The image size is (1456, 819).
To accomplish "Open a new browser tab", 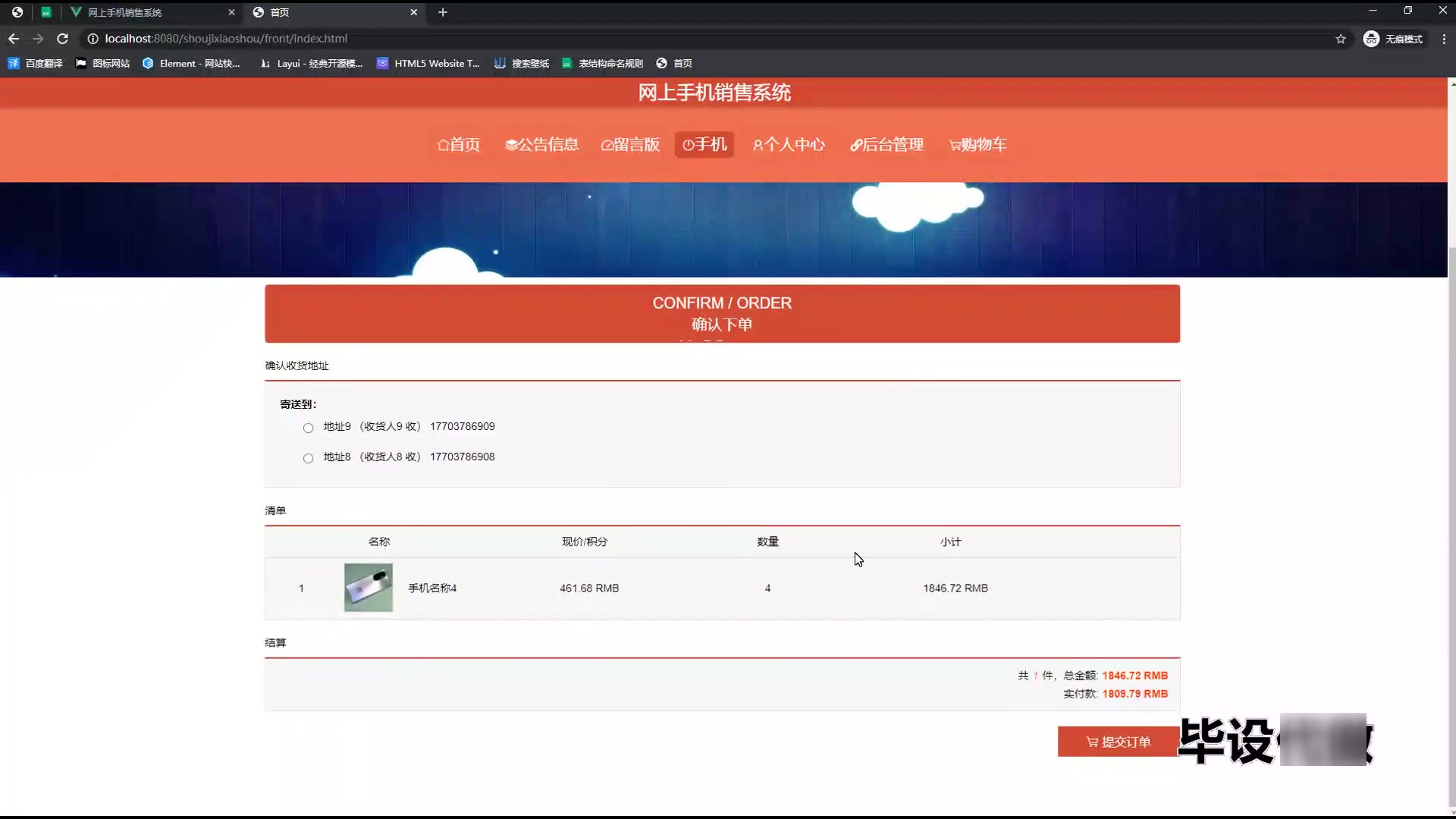I will (x=443, y=12).
